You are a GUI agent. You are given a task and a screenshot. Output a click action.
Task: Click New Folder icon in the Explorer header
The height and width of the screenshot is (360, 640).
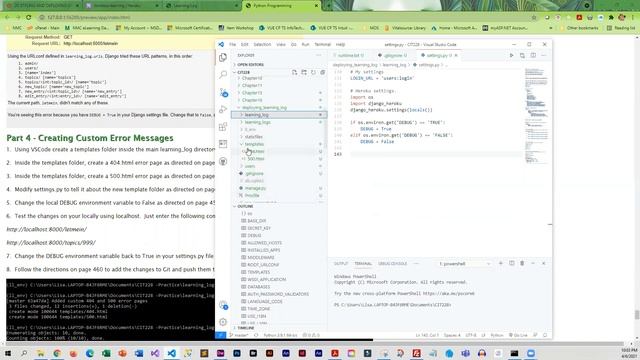[x=304, y=72]
